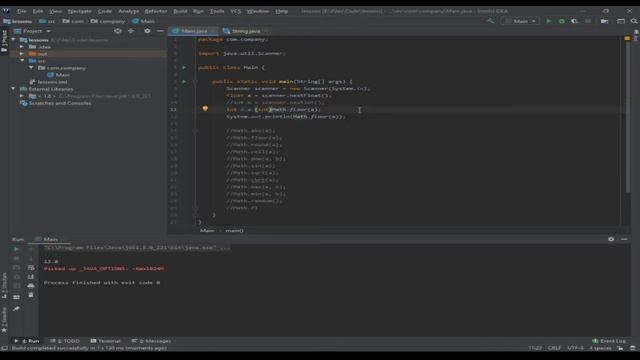
Task: Click the green Run button in toolbar
Action: (x=549, y=21)
